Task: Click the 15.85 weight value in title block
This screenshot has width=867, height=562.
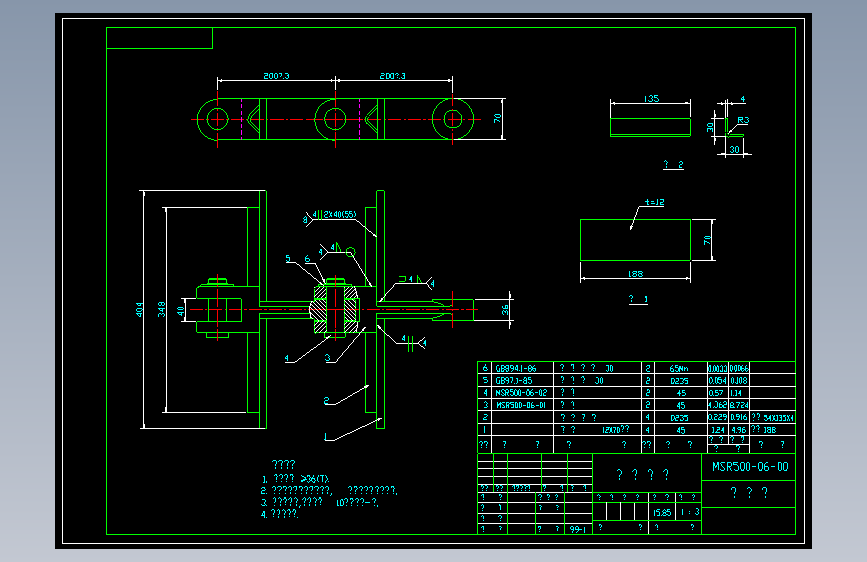Action: (662, 513)
